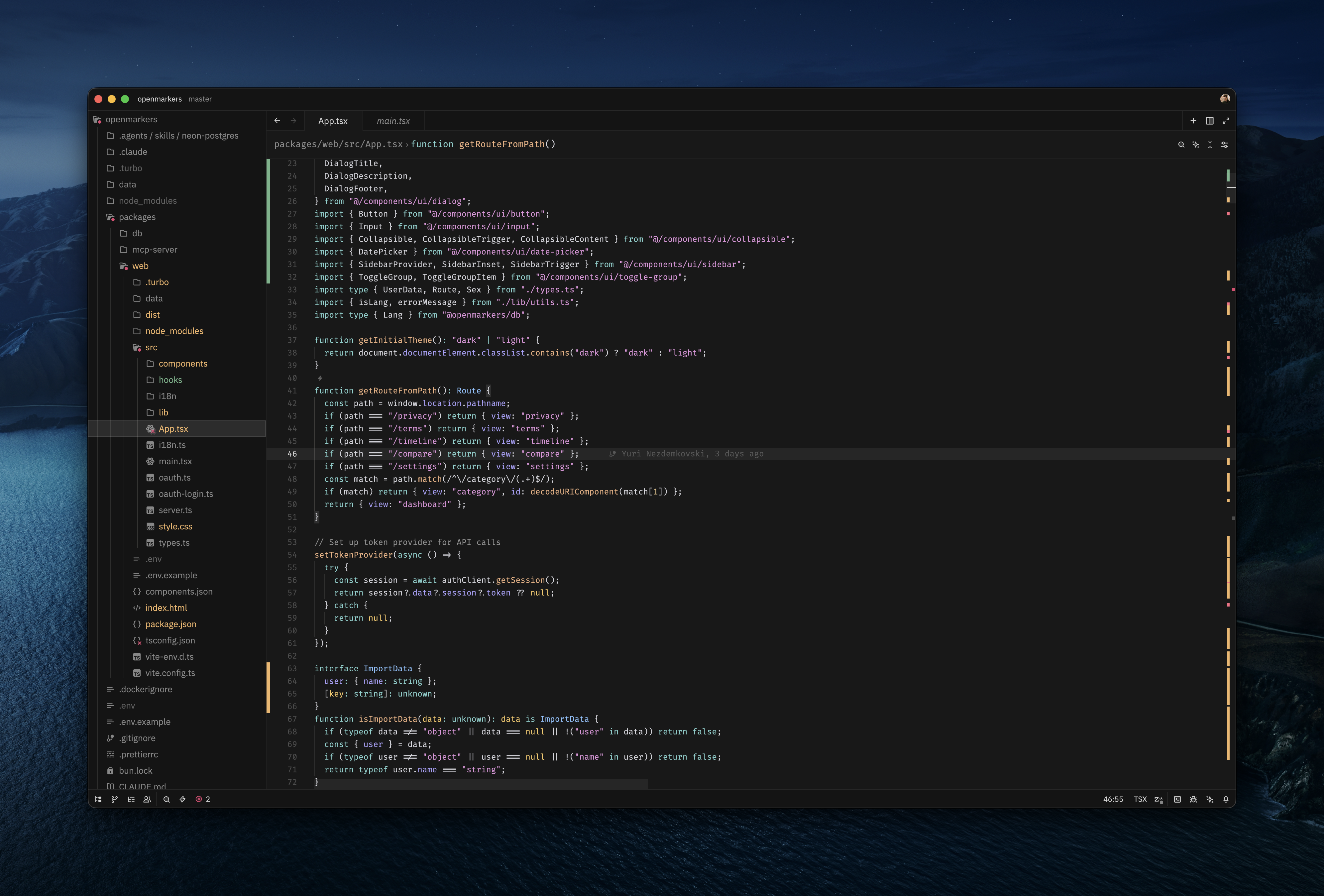Toggle the outline panel icon
1324x896 pixels.
131,799
